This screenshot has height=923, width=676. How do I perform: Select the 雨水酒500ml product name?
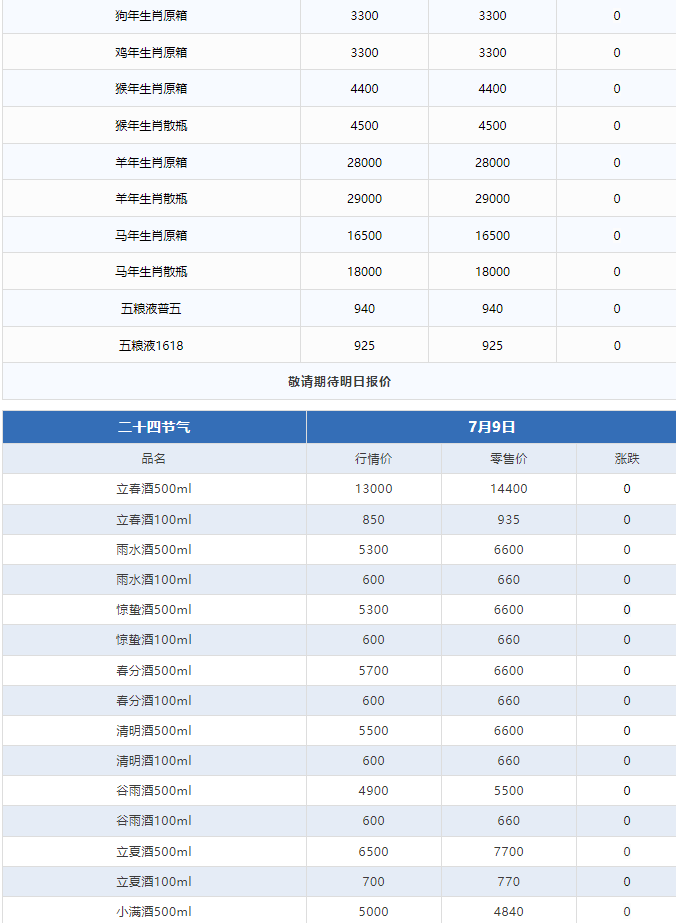click(154, 550)
